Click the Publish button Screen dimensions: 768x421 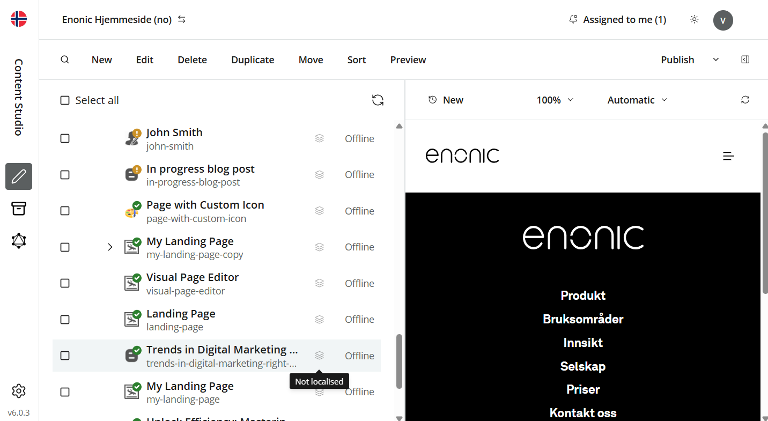pos(677,60)
